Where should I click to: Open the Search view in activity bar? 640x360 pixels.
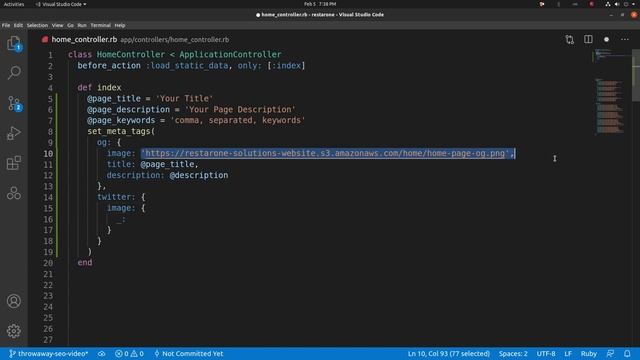14,73
